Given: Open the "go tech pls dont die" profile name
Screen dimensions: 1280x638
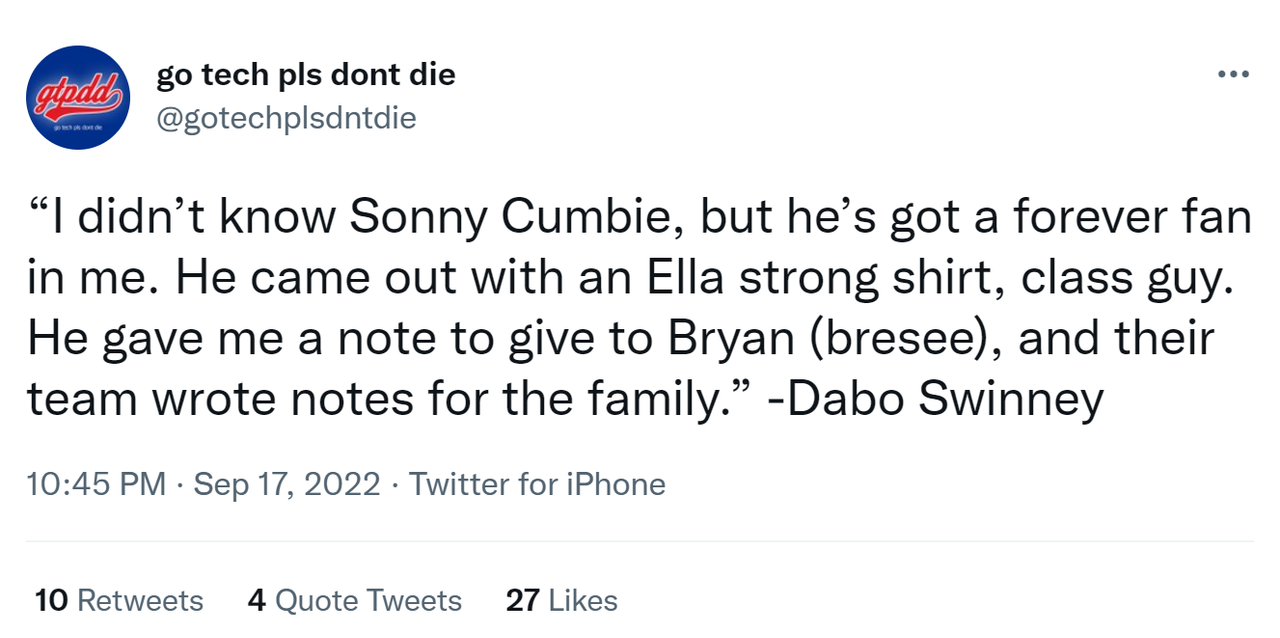Looking at the screenshot, I should tap(305, 75).
